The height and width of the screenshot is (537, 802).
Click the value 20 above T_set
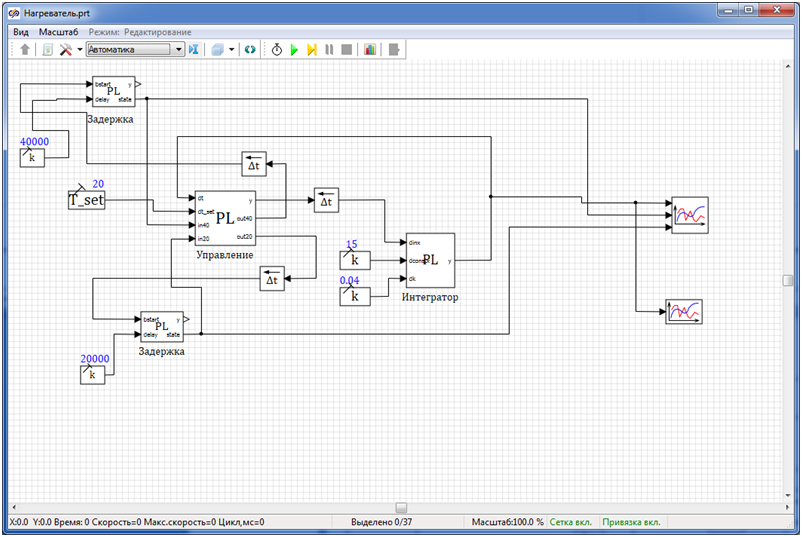point(98,184)
